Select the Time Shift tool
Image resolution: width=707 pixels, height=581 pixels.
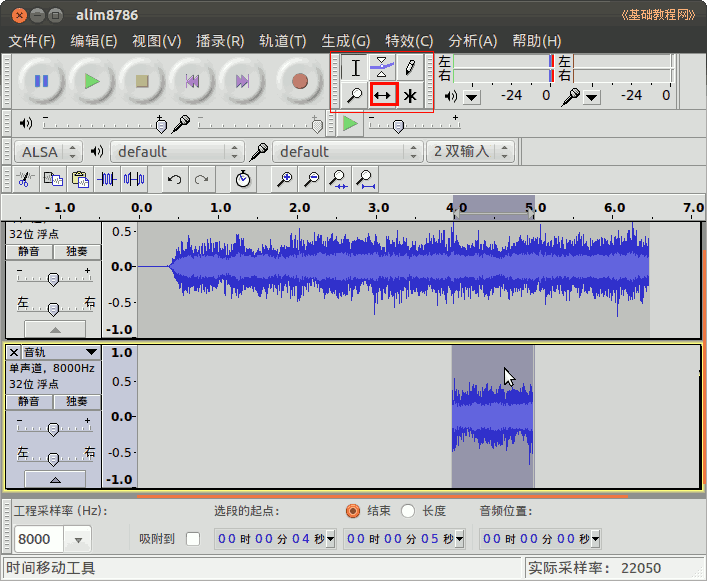(382, 96)
